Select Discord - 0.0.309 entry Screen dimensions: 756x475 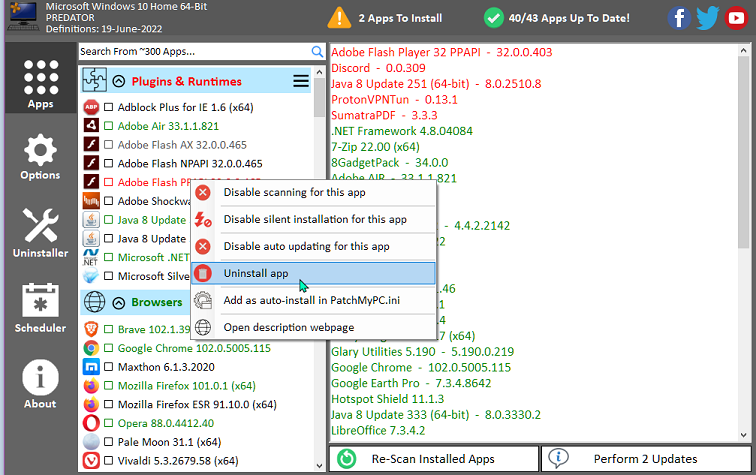click(378, 68)
